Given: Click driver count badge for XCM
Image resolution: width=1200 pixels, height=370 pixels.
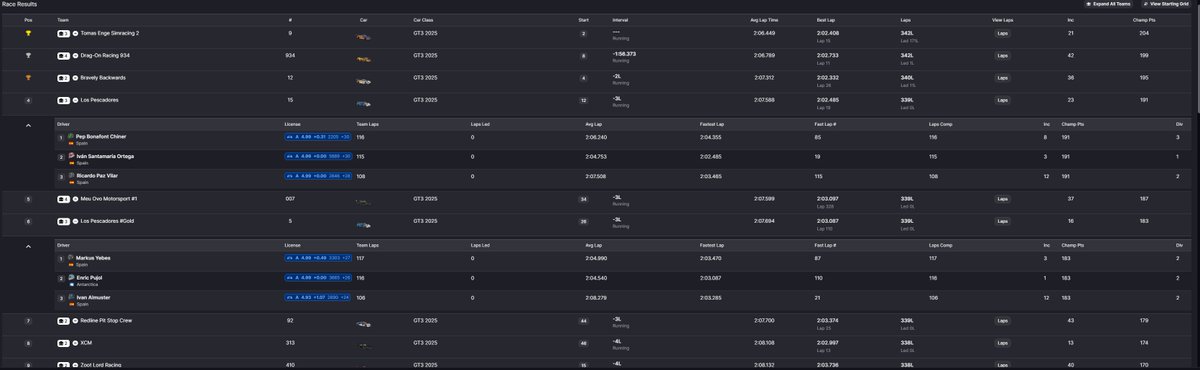Looking at the screenshot, I should (x=63, y=343).
